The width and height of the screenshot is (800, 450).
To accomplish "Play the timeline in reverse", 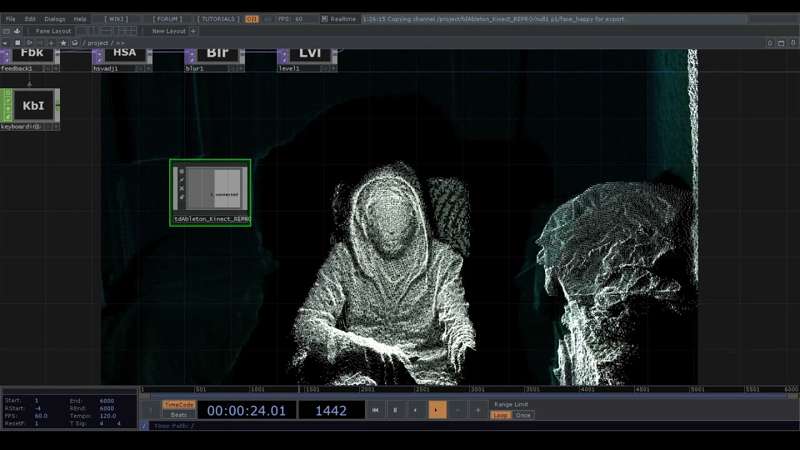I will click(416, 410).
